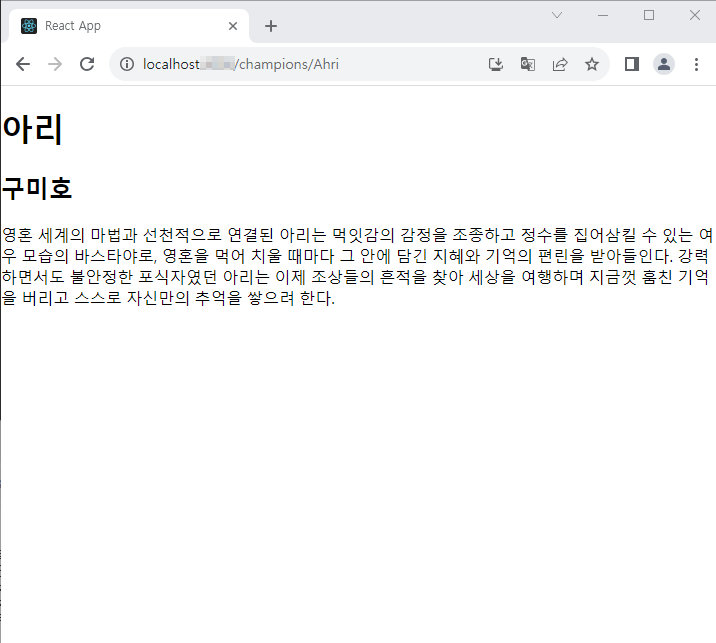Maximize the browser window

click(x=649, y=15)
